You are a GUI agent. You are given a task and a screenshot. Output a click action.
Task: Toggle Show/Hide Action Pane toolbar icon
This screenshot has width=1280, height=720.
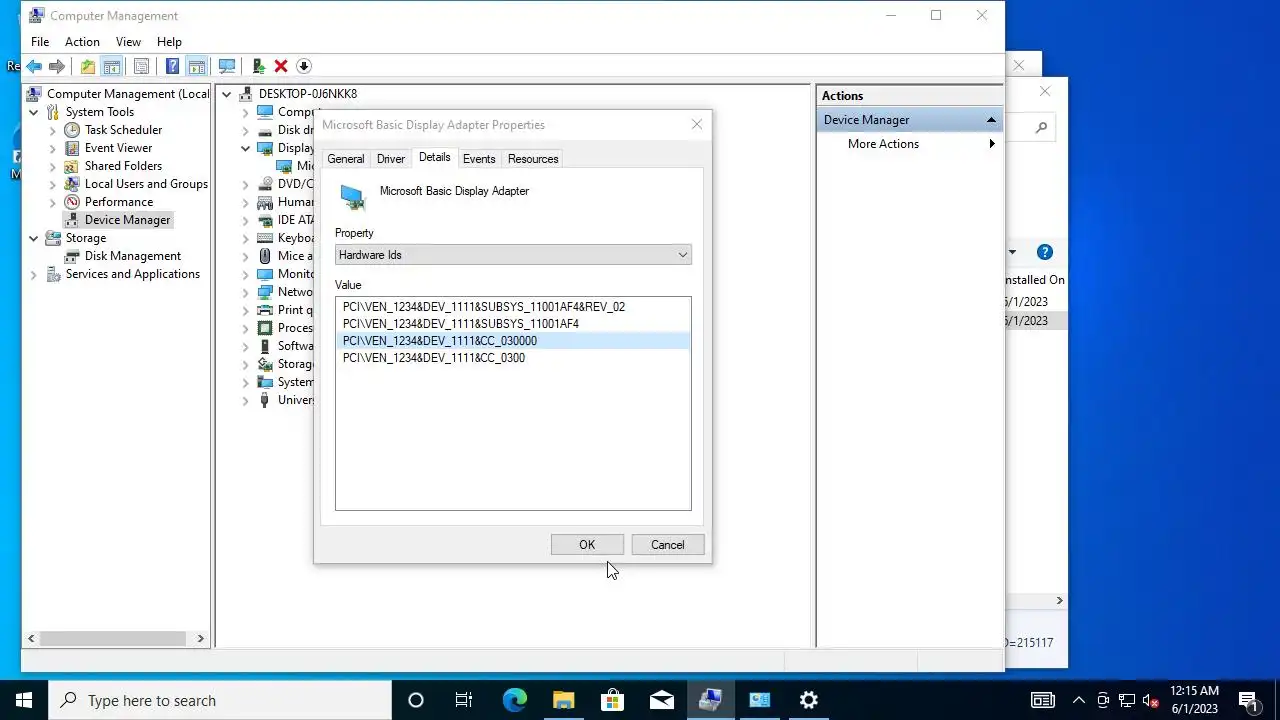pyautogui.click(x=196, y=66)
